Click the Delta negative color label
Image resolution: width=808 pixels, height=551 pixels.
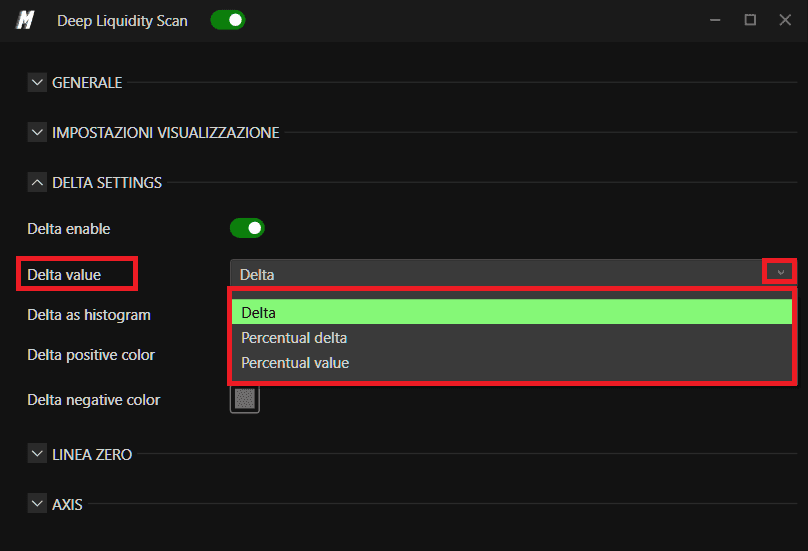click(x=94, y=400)
